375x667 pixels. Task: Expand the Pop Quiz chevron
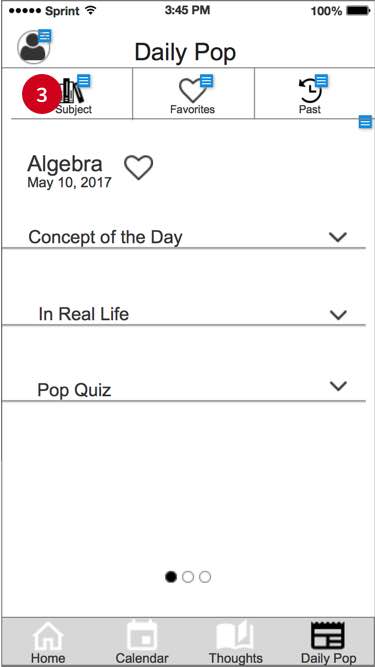(338, 385)
